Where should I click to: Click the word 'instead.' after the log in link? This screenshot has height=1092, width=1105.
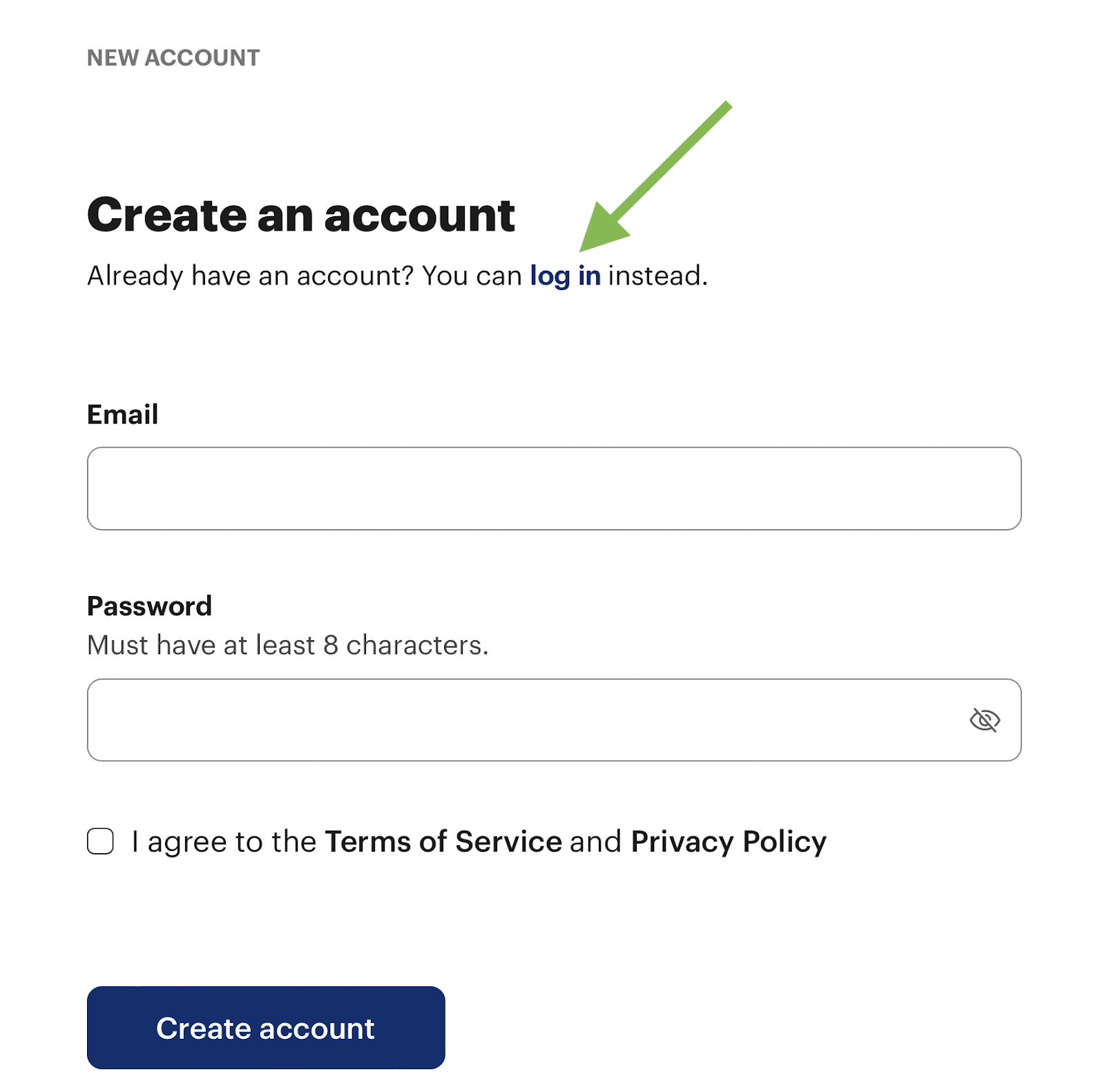pyautogui.click(x=658, y=276)
